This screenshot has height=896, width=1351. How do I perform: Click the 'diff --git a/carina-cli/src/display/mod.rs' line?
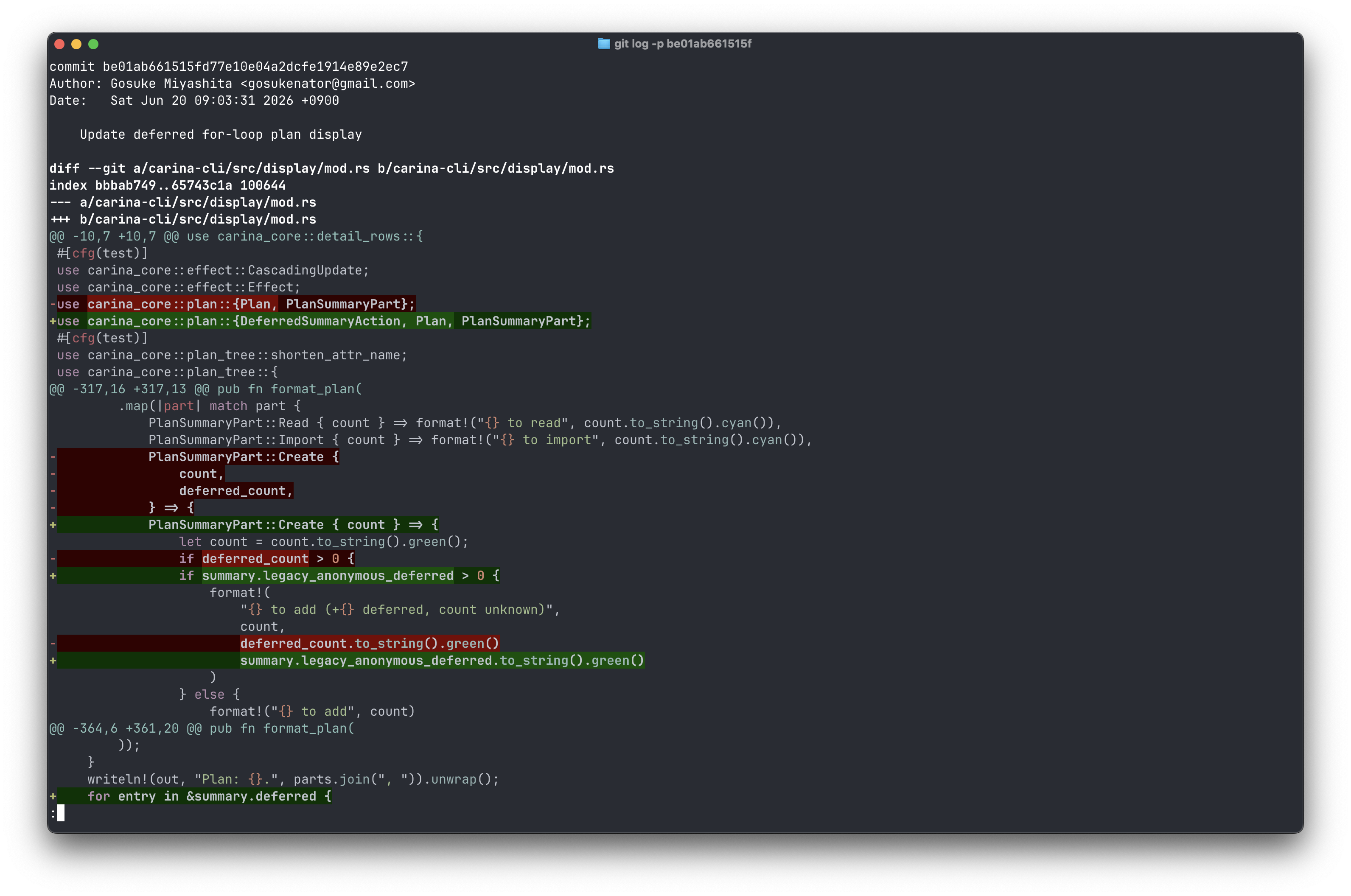[331, 168]
